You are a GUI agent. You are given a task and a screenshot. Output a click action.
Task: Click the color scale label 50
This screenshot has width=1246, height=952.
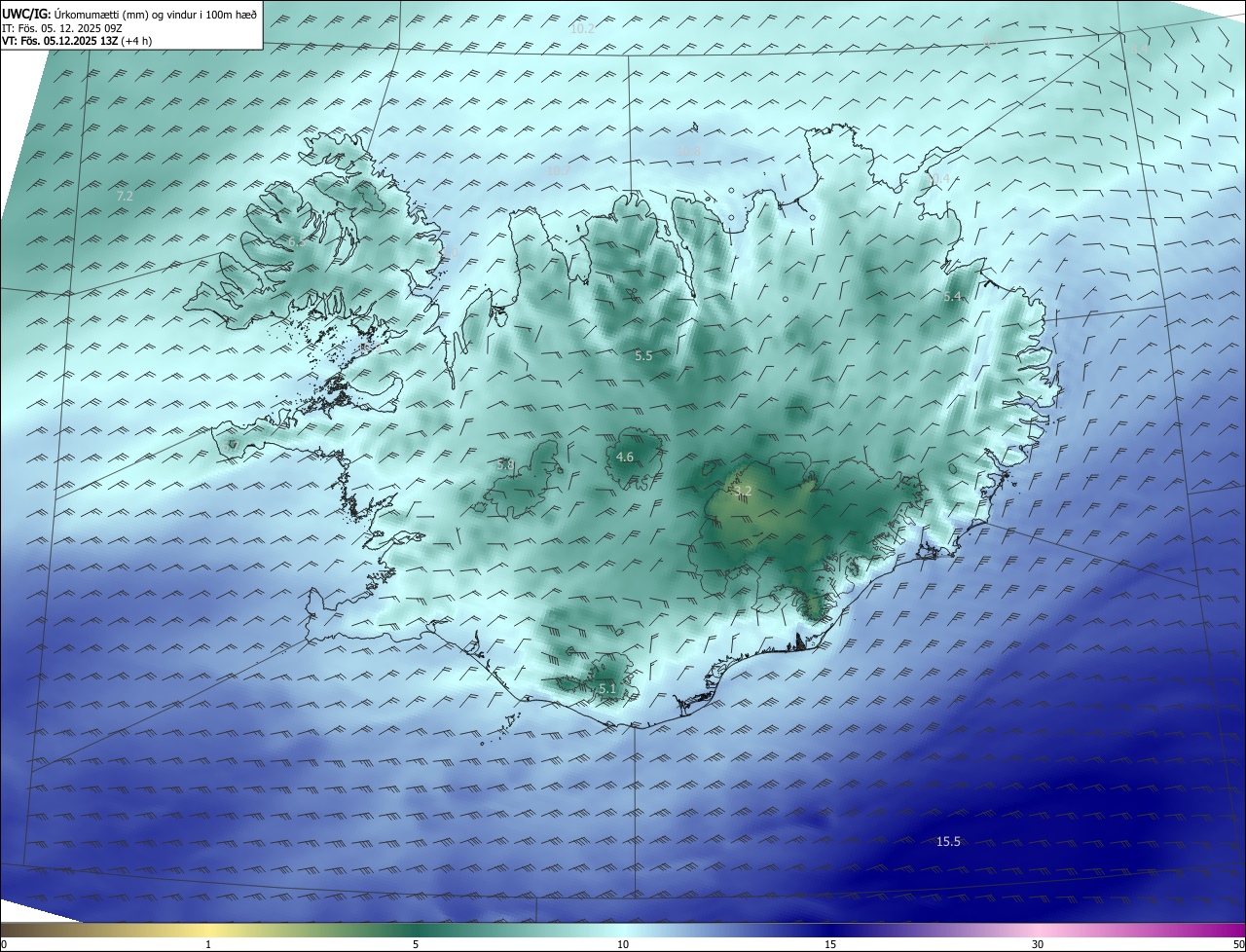(1238, 944)
